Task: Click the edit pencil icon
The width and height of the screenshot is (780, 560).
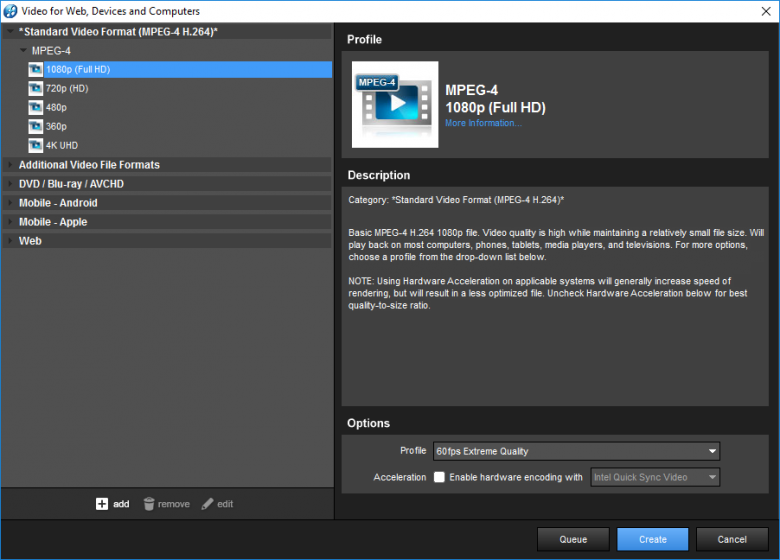Action: click(x=207, y=504)
